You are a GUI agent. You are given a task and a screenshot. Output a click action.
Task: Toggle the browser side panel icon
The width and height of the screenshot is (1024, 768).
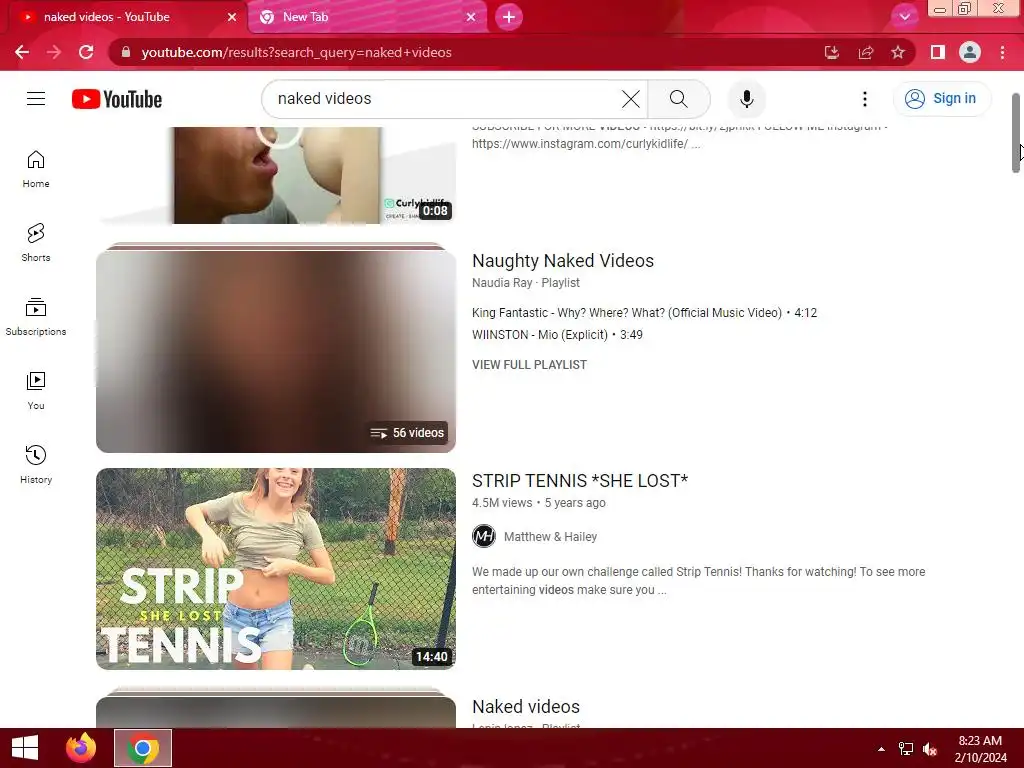pyautogui.click(x=938, y=52)
